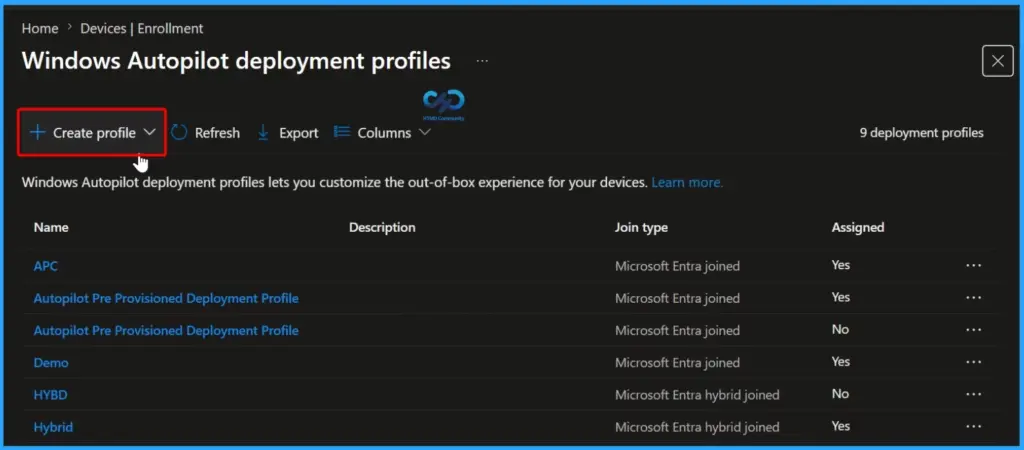The height and width of the screenshot is (450, 1024).
Task: Open more options for unassigned Pre Provisioned row
Action: pyautogui.click(x=973, y=330)
